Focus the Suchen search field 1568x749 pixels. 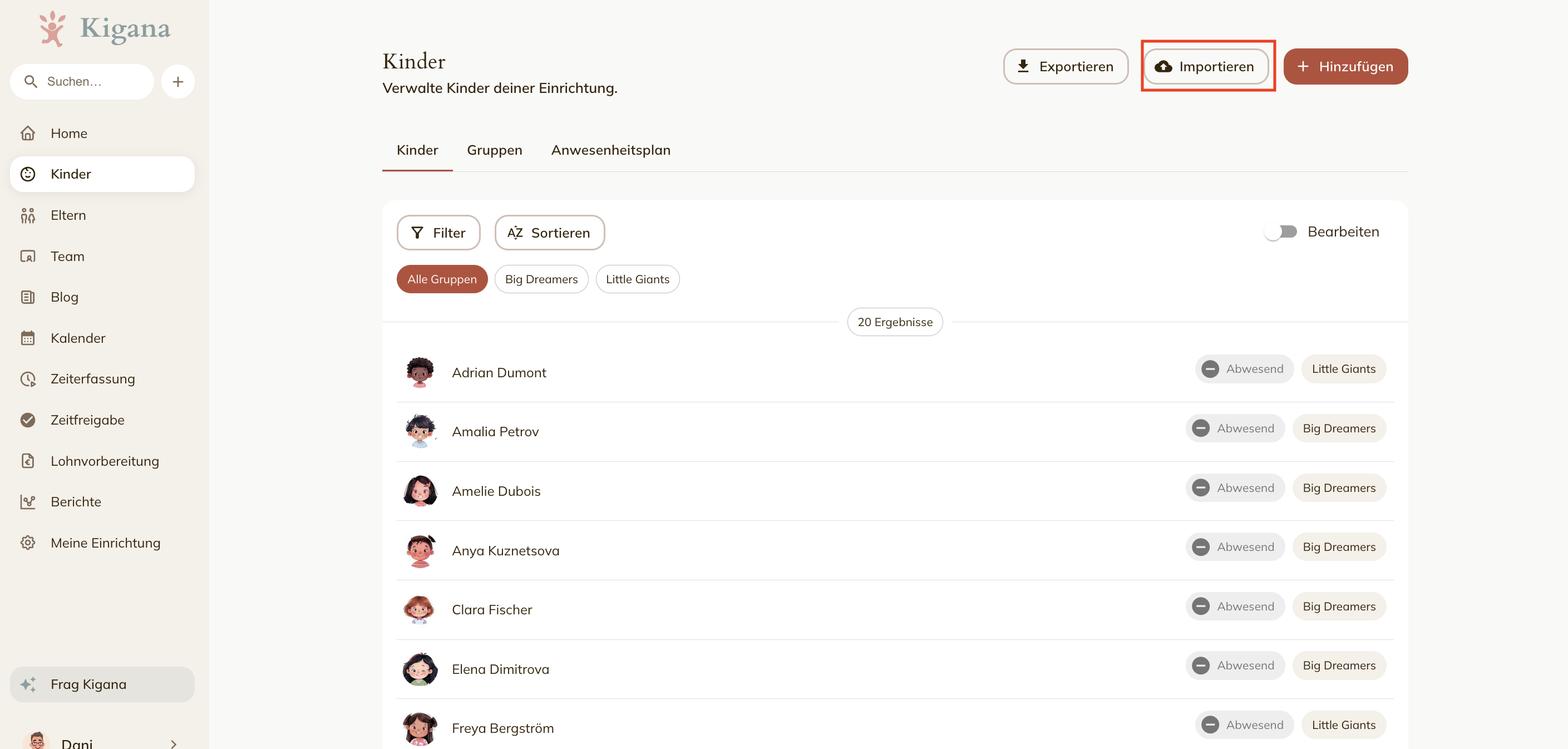pos(82,82)
